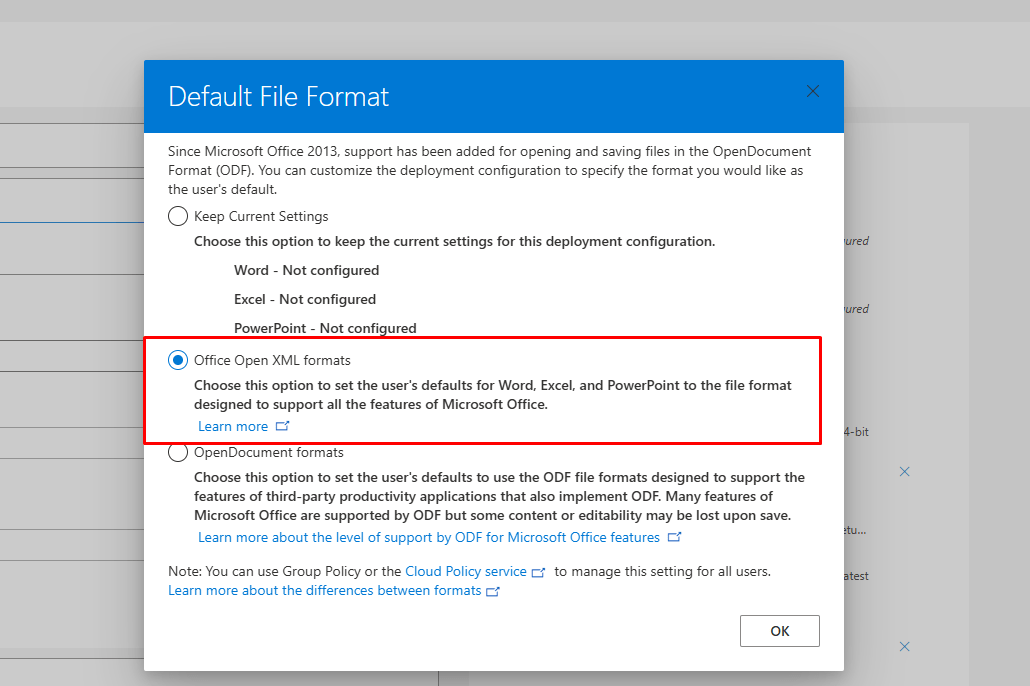Click external-link icon beside Cloud Policy service
Image resolution: width=1030 pixels, height=686 pixels.
(x=539, y=572)
